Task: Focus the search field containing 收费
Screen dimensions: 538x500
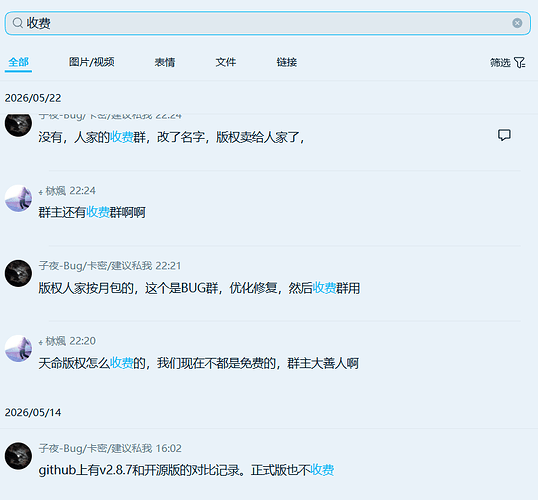Action: (268, 23)
